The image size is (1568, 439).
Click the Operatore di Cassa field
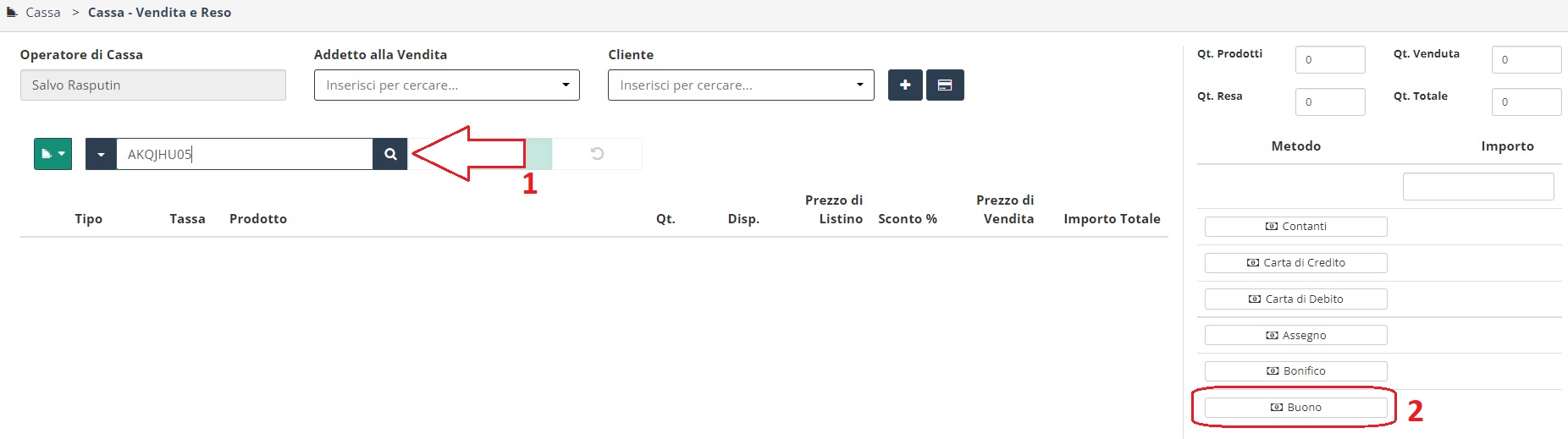(x=153, y=85)
